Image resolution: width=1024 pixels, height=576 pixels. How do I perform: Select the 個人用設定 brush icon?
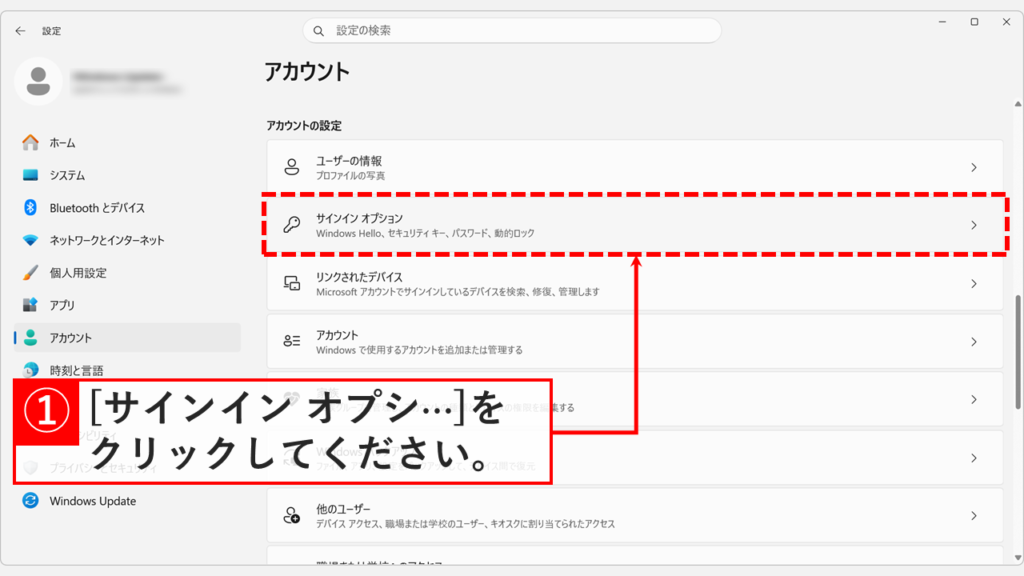click(x=31, y=271)
